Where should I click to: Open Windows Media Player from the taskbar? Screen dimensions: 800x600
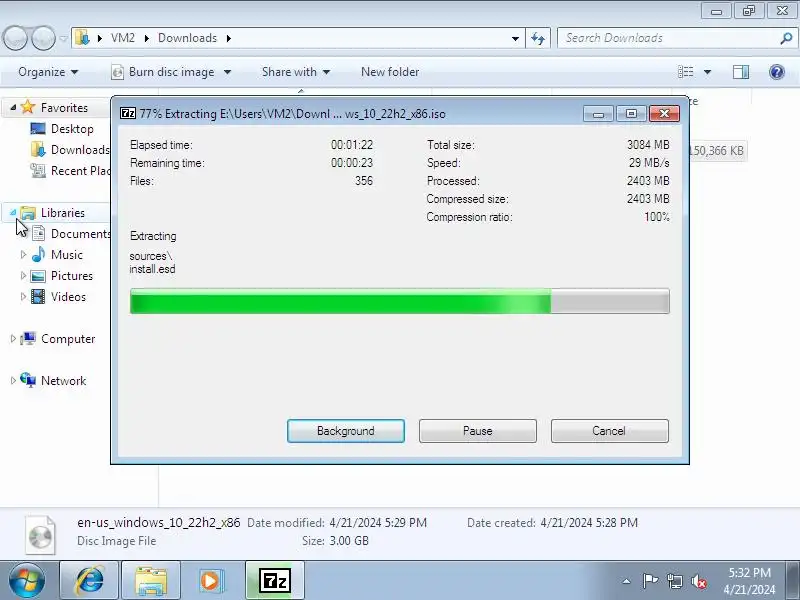211,581
